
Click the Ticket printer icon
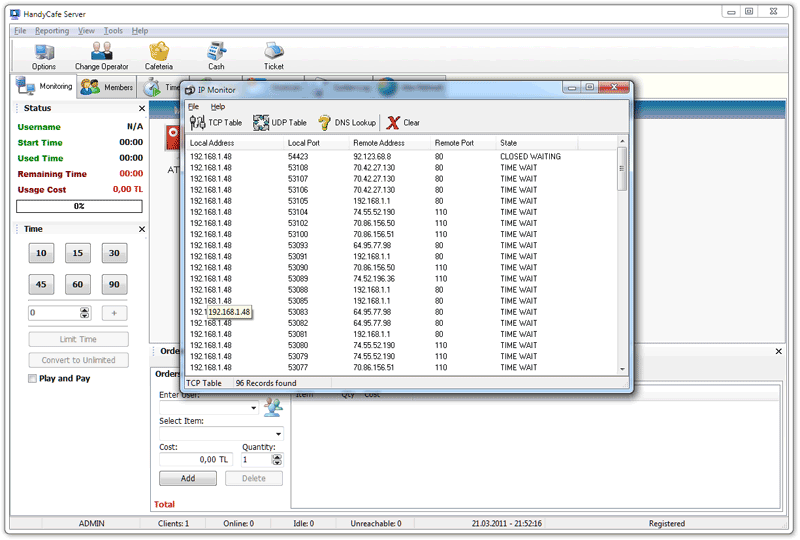(274, 56)
